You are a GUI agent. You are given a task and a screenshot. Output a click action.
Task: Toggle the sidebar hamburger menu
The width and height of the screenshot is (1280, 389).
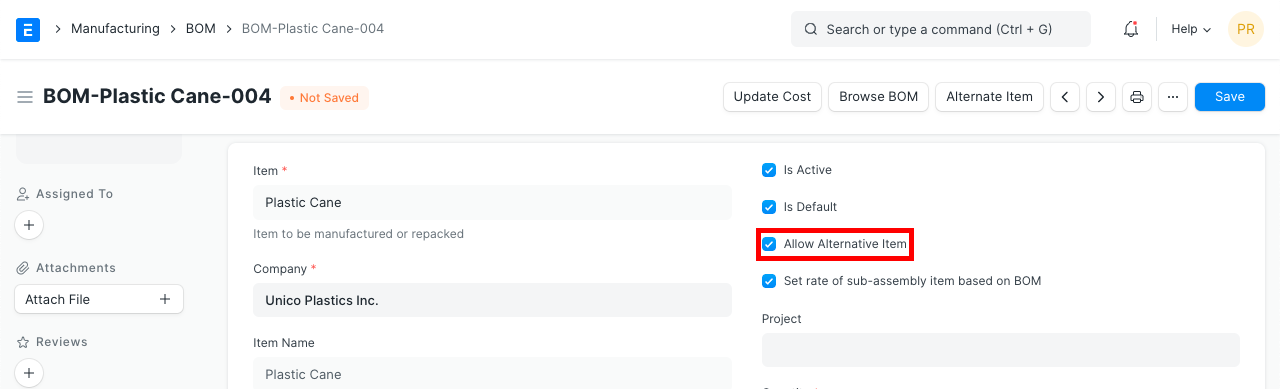[x=25, y=97]
